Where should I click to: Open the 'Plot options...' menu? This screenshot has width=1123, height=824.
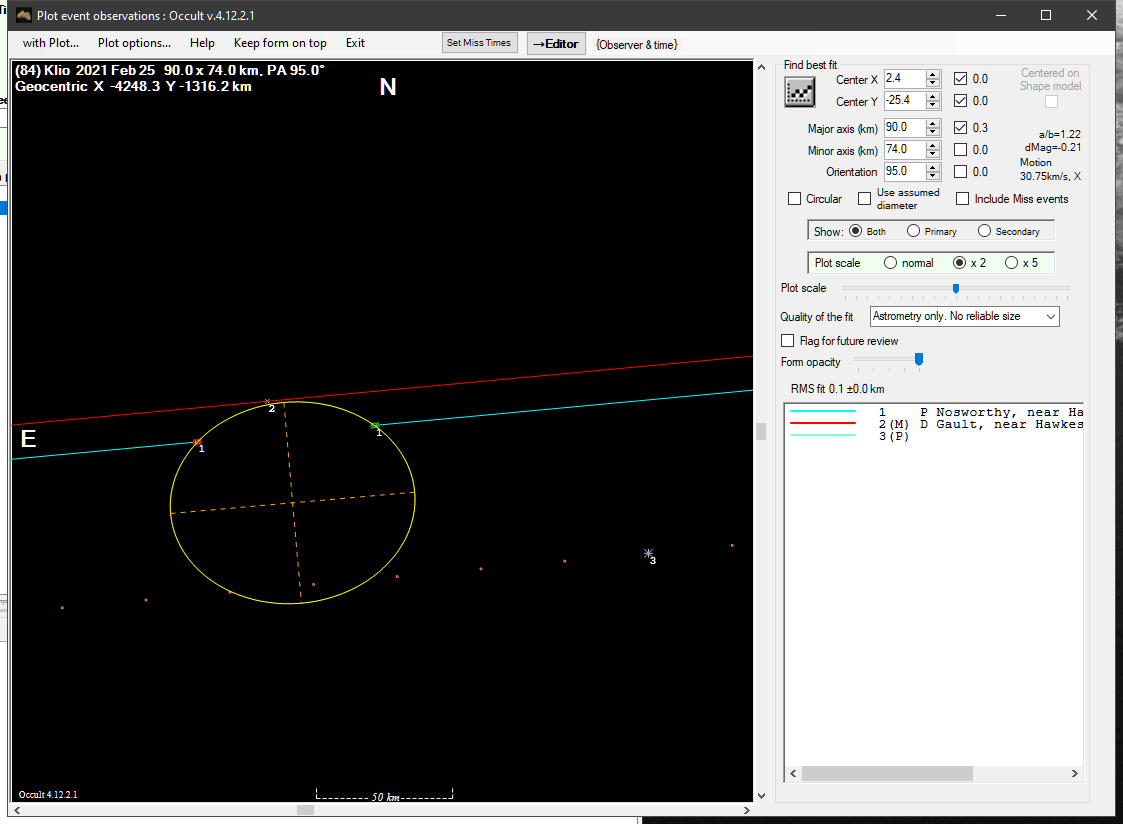(135, 43)
